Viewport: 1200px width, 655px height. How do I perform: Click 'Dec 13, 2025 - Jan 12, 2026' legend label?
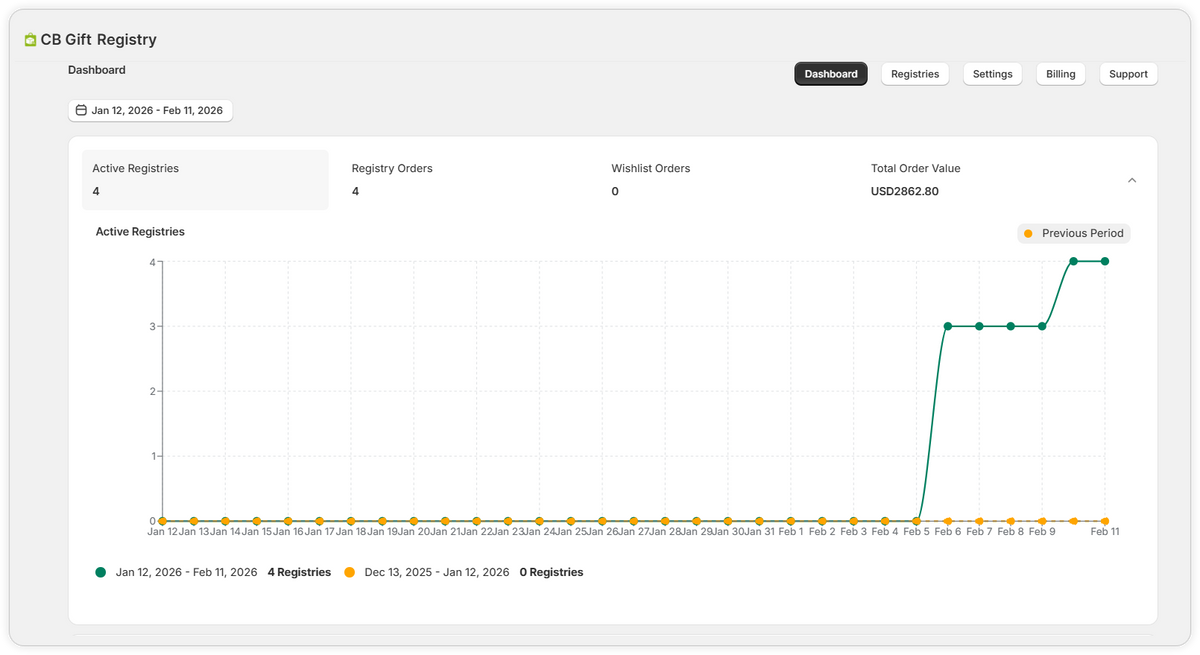tap(437, 572)
